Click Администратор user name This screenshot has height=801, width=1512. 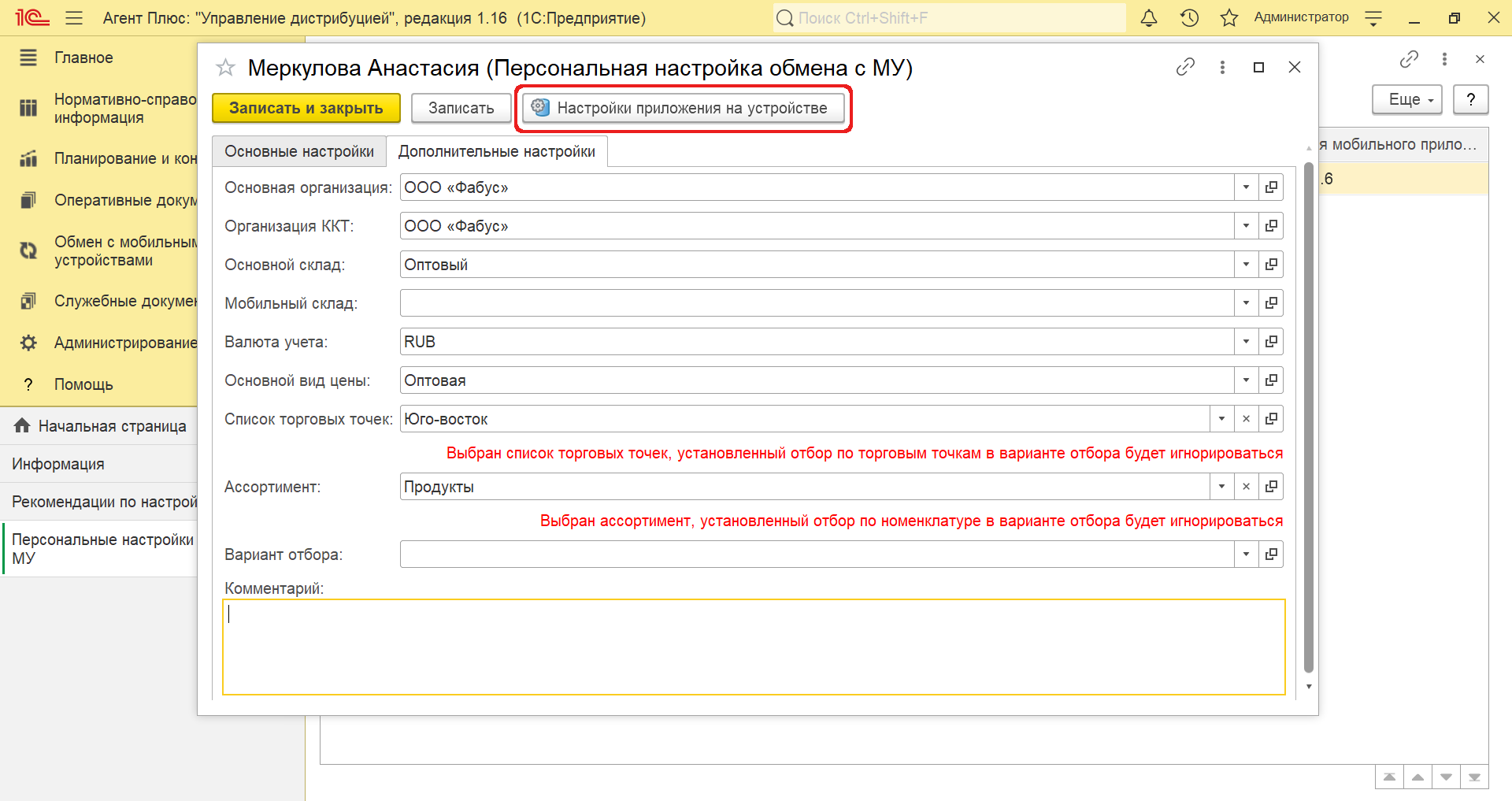point(1301,17)
